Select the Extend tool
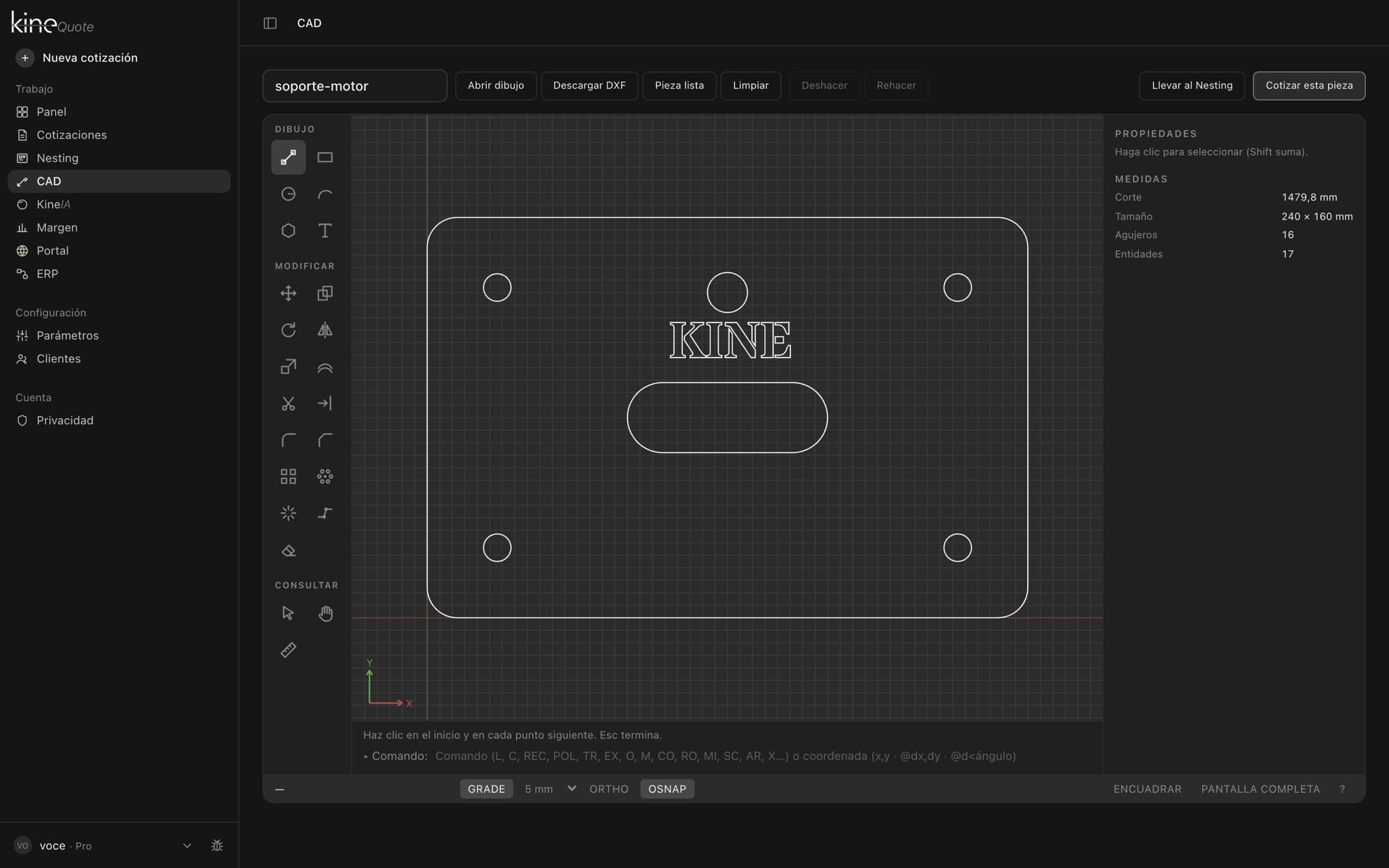This screenshot has width=1389, height=868. coord(325,404)
